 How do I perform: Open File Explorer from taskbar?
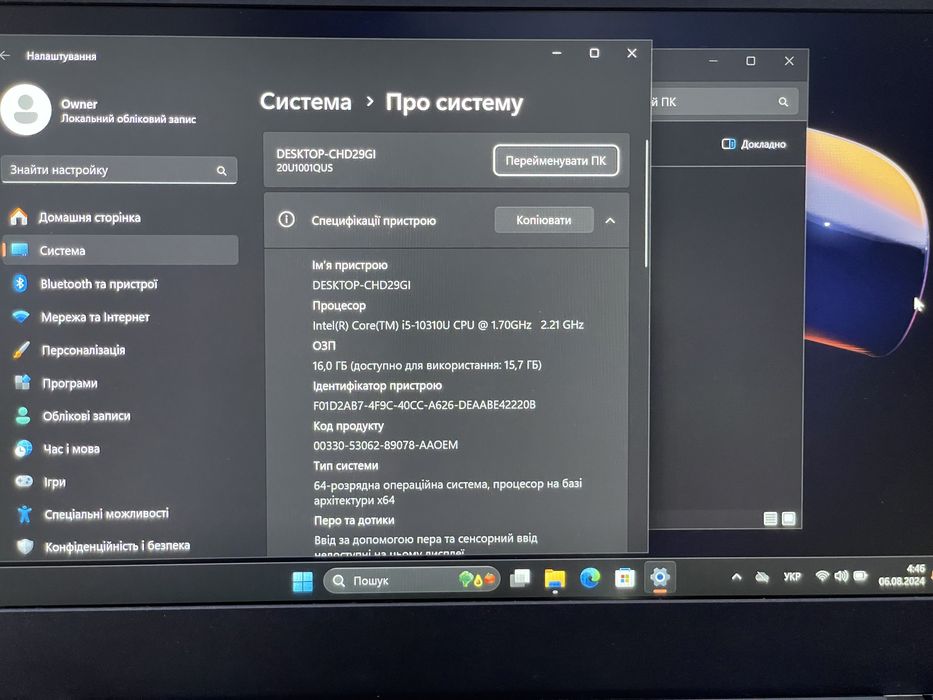click(x=555, y=579)
